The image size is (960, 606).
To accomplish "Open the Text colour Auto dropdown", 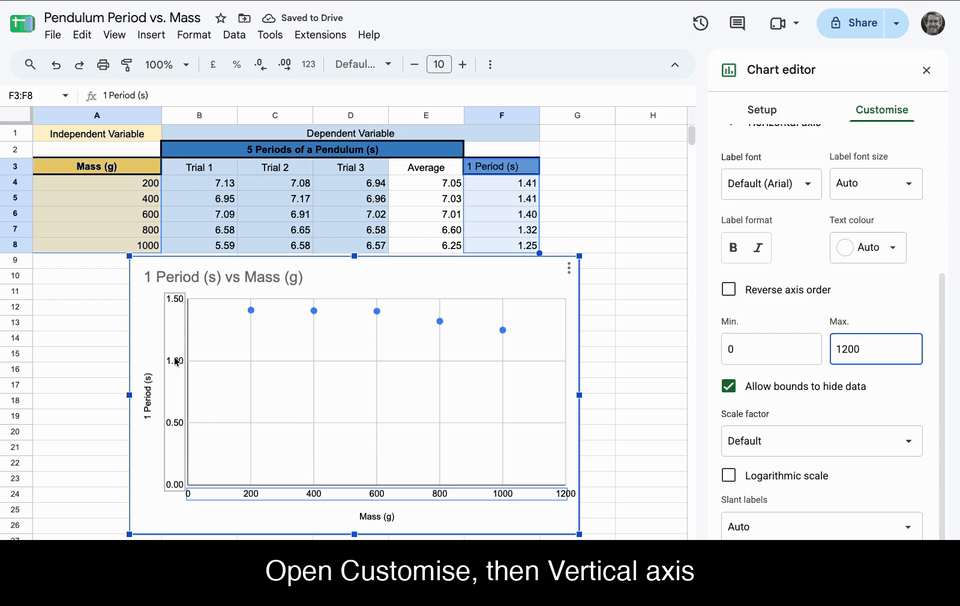I will click(x=868, y=247).
